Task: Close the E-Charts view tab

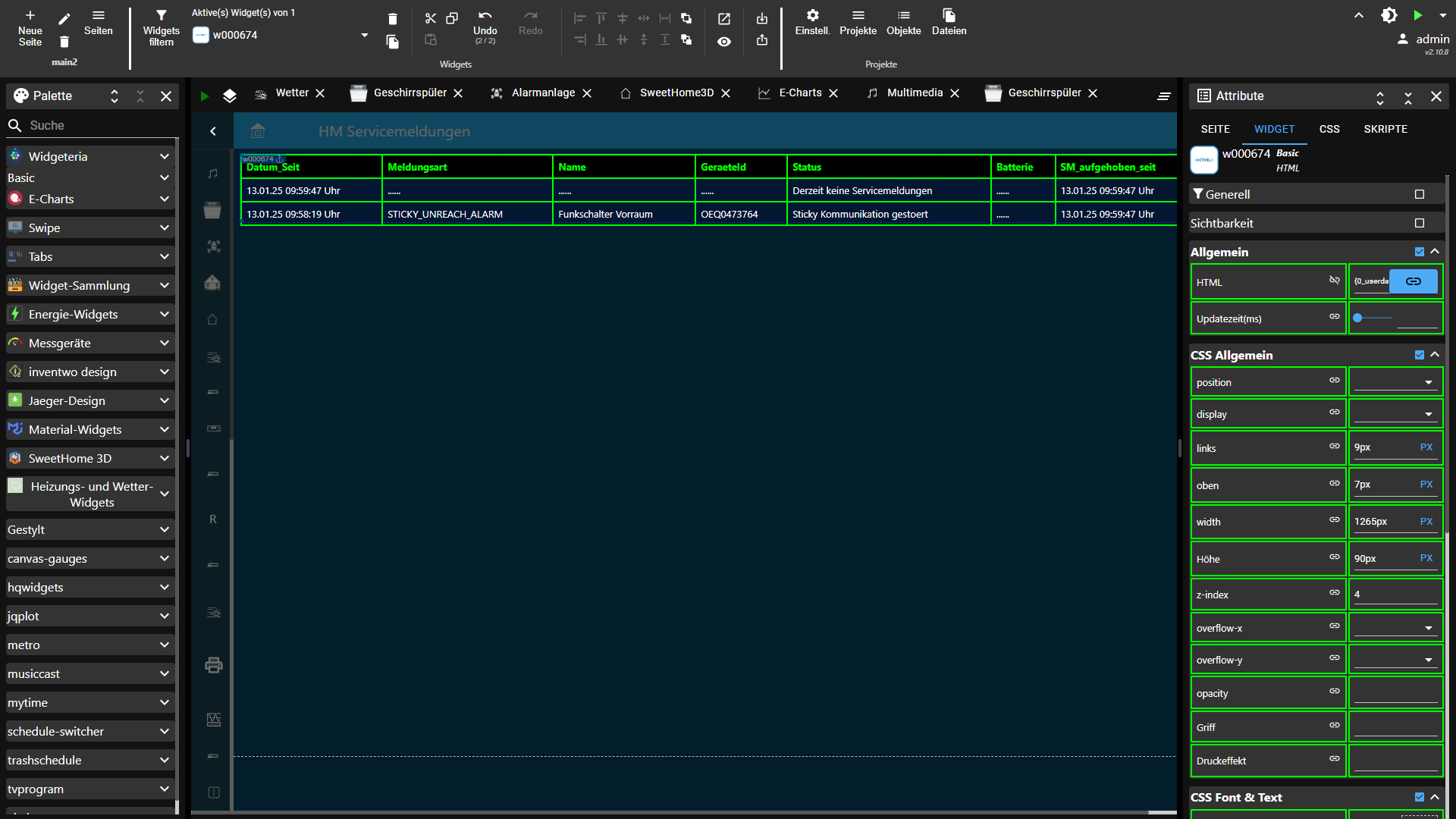Action: 833,93
